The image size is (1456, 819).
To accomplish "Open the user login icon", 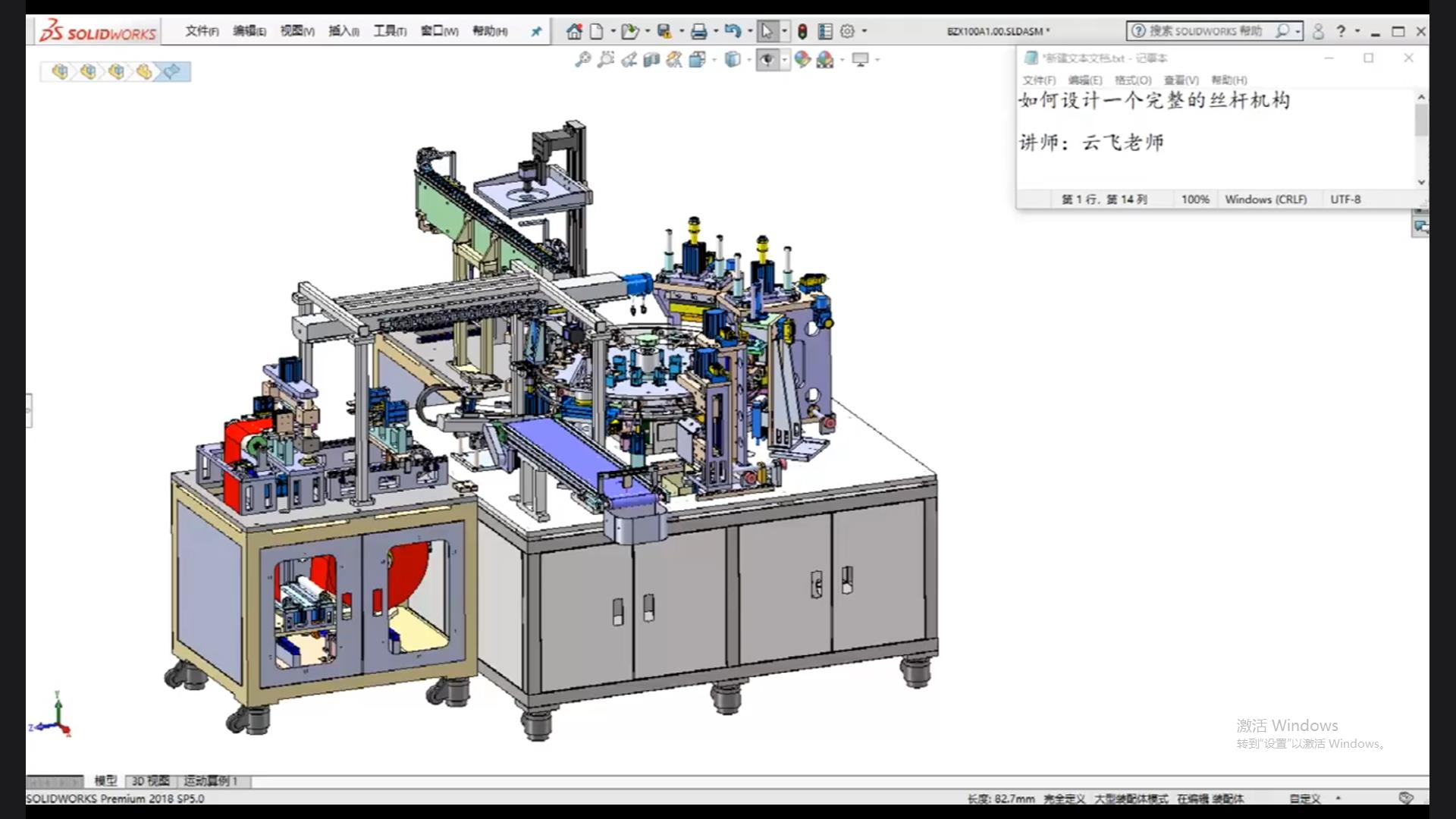I will 1318,31.
